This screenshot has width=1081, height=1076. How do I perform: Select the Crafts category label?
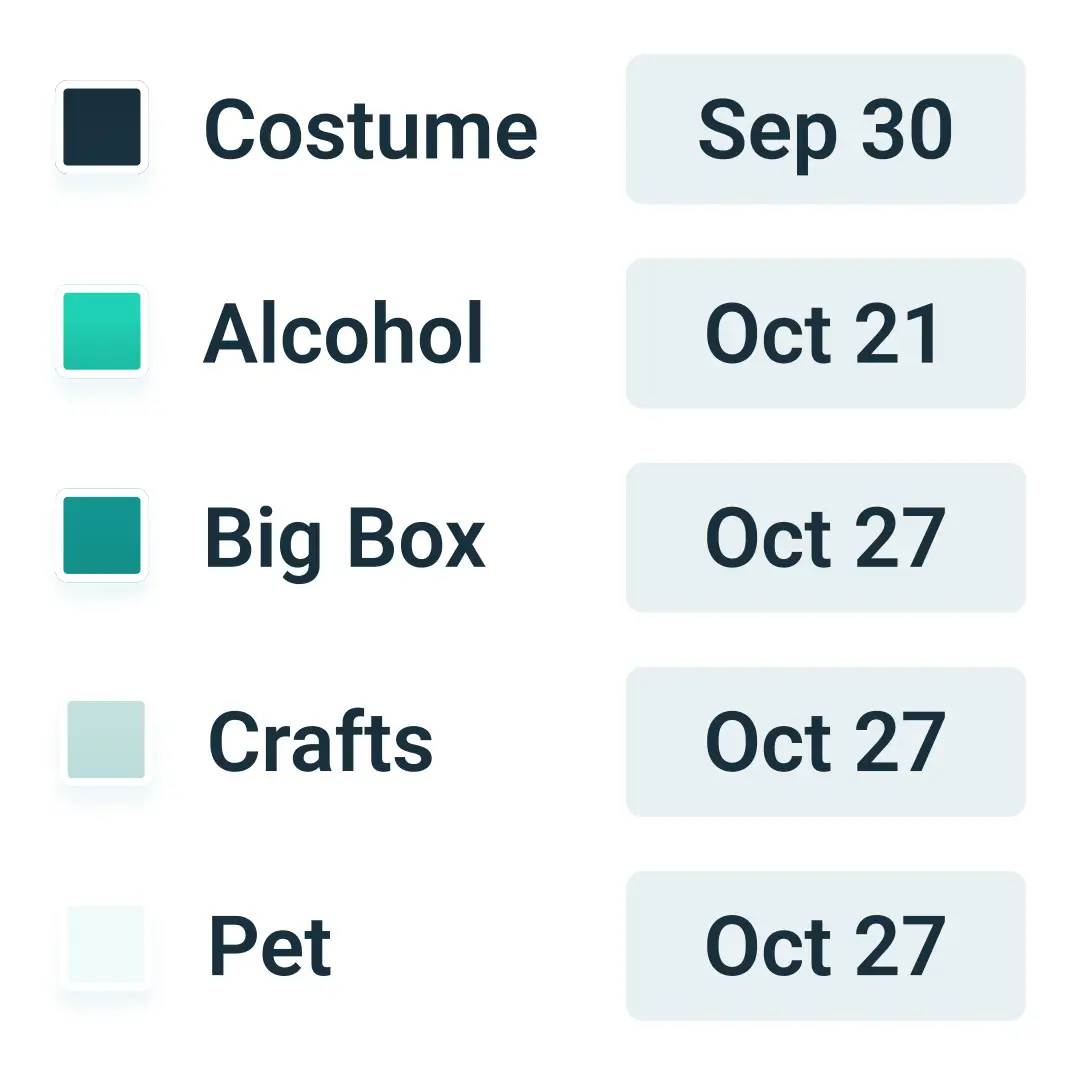click(321, 741)
